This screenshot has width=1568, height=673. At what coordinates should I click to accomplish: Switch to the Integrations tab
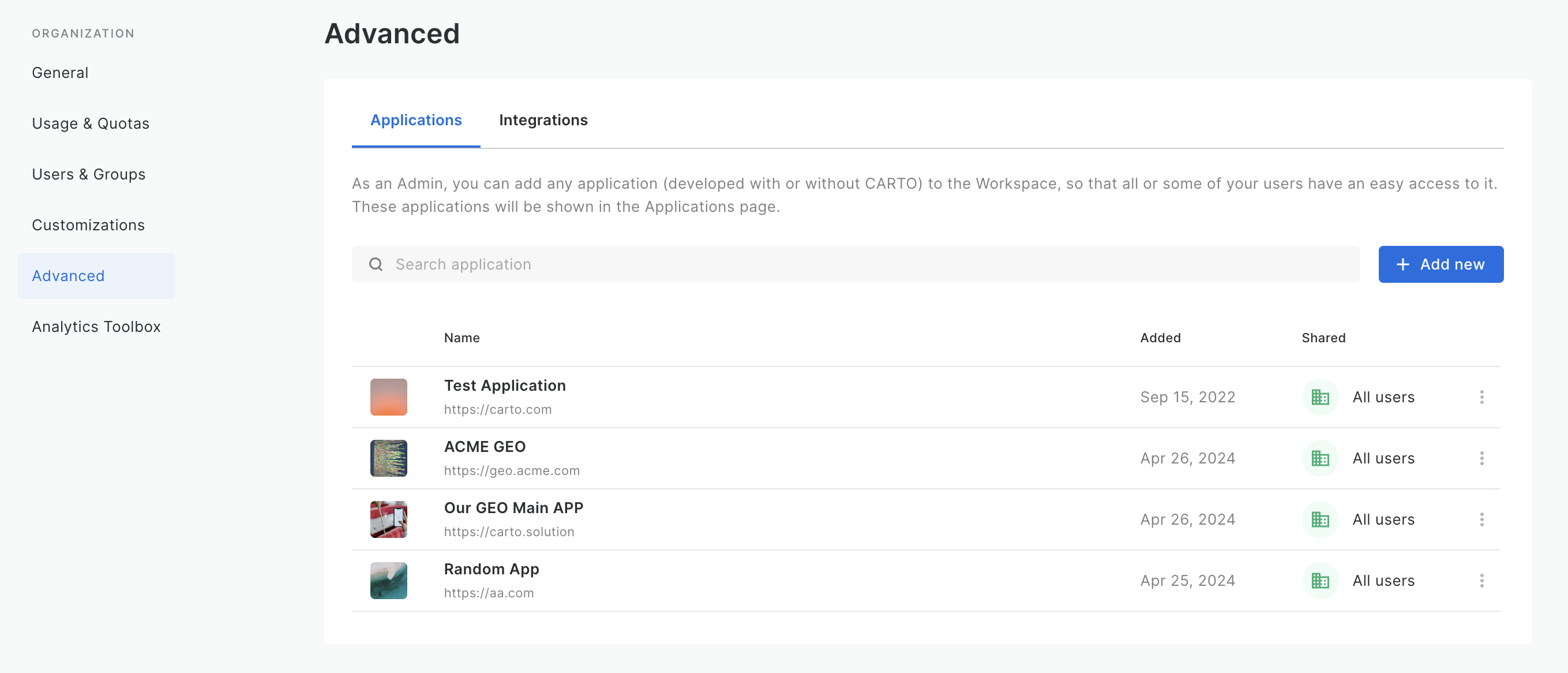coord(543,120)
